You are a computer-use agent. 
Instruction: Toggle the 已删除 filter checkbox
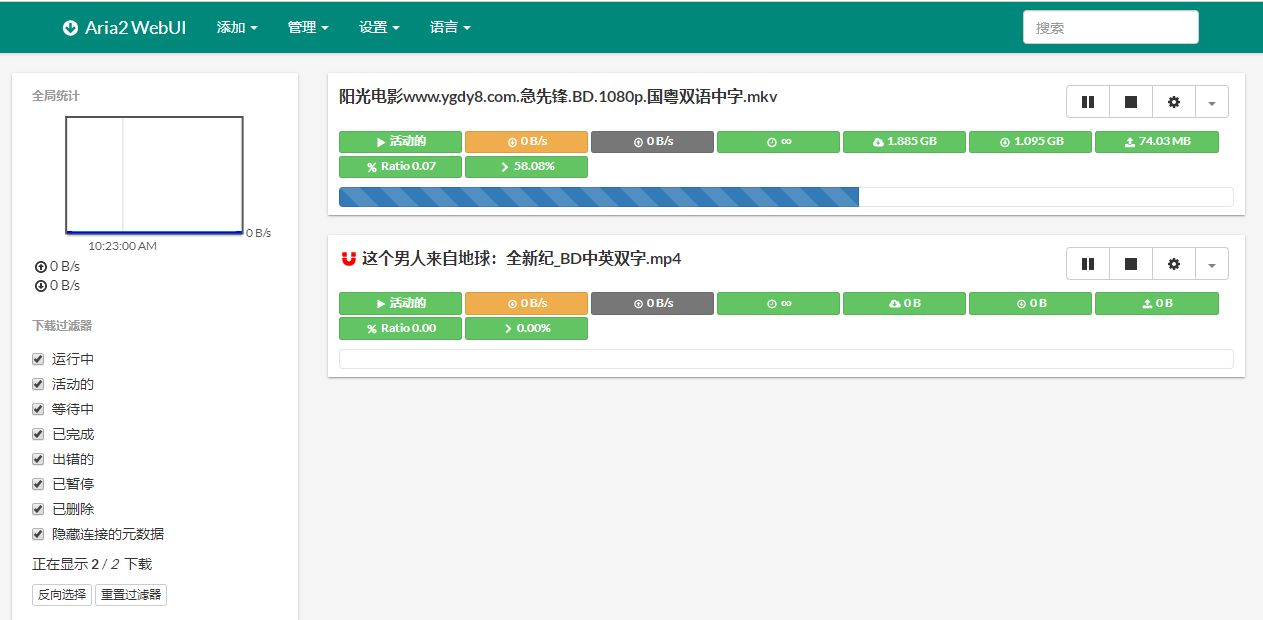click(x=38, y=509)
